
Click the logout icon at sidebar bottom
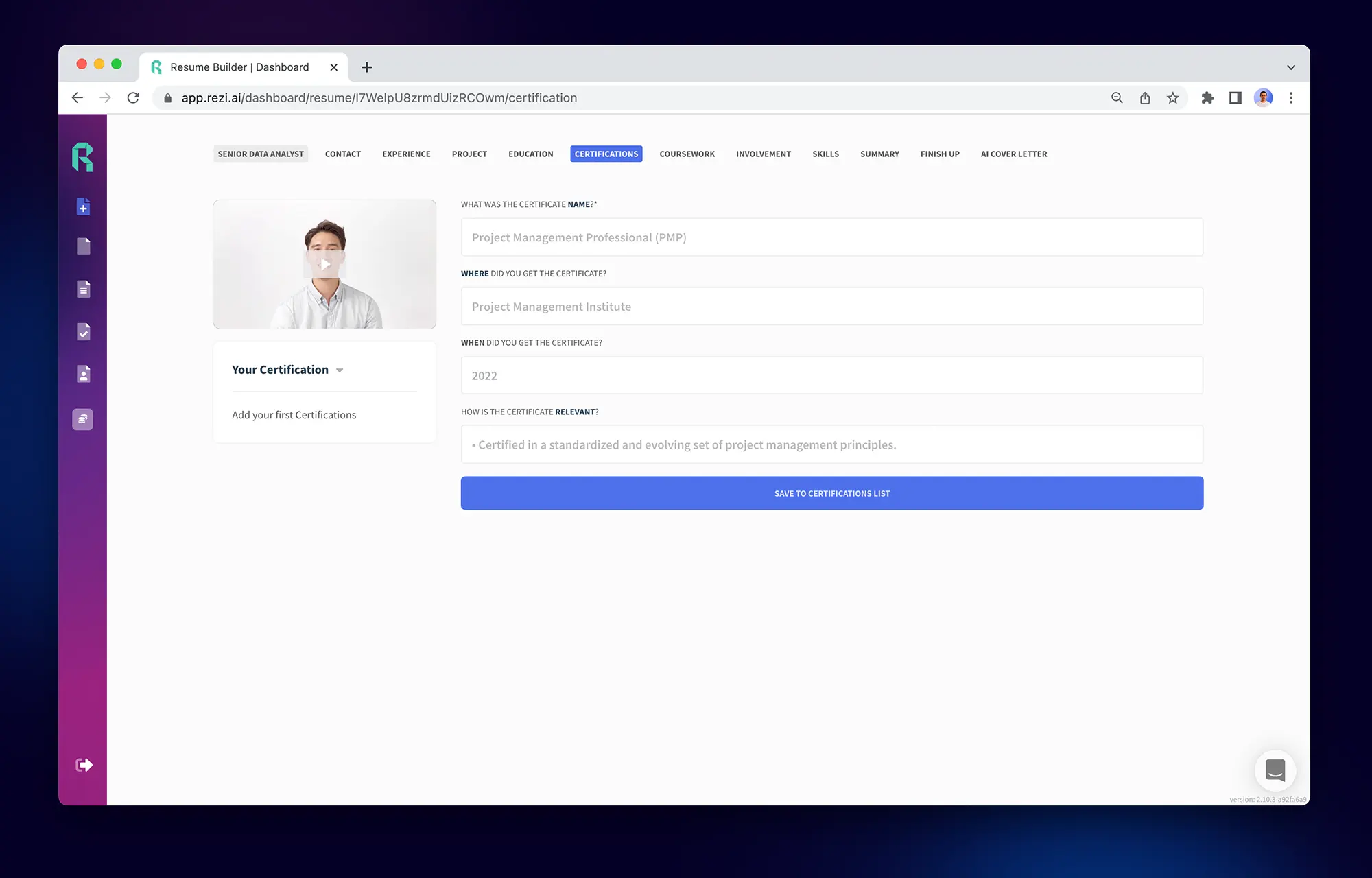click(82, 763)
